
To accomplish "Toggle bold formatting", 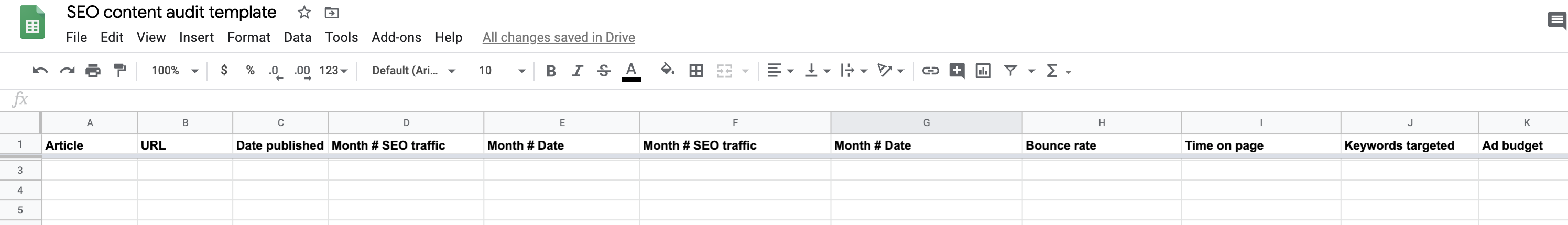I will pos(551,71).
